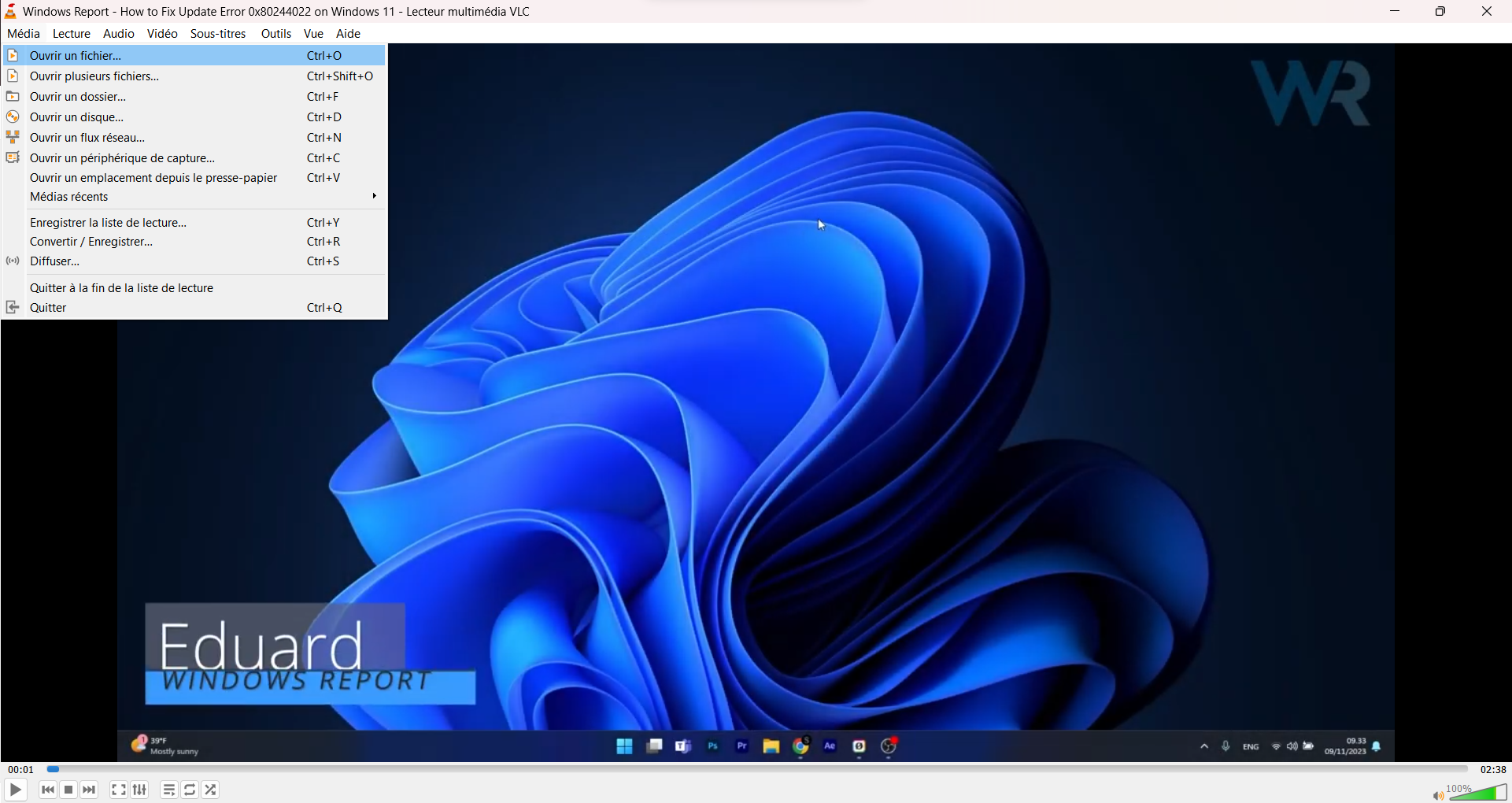Click the capture device icon in menu
The width and height of the screenshot is (1512, 803).
coord(13,157)
